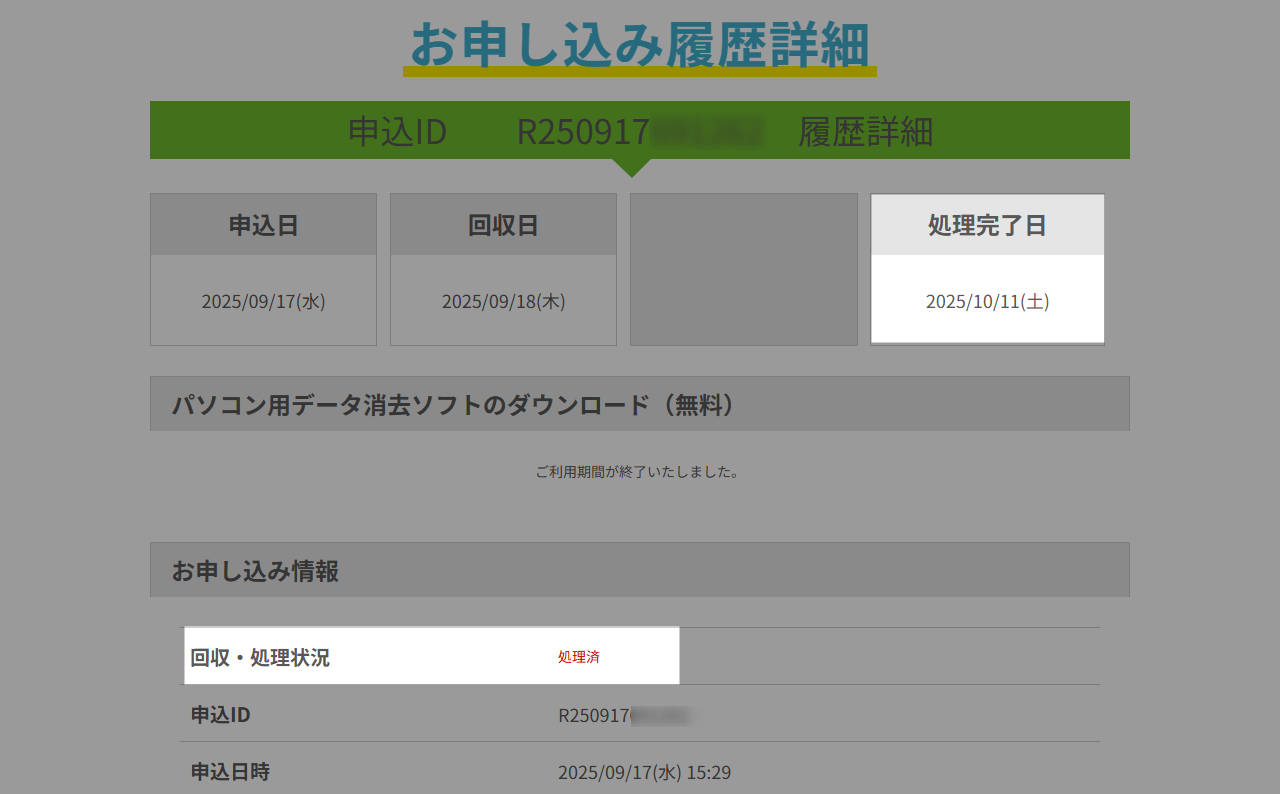This screenshot has width=1280, height=794.
Task: Click the お申し込み履歴詳細 page title
Action: (640, 44)
